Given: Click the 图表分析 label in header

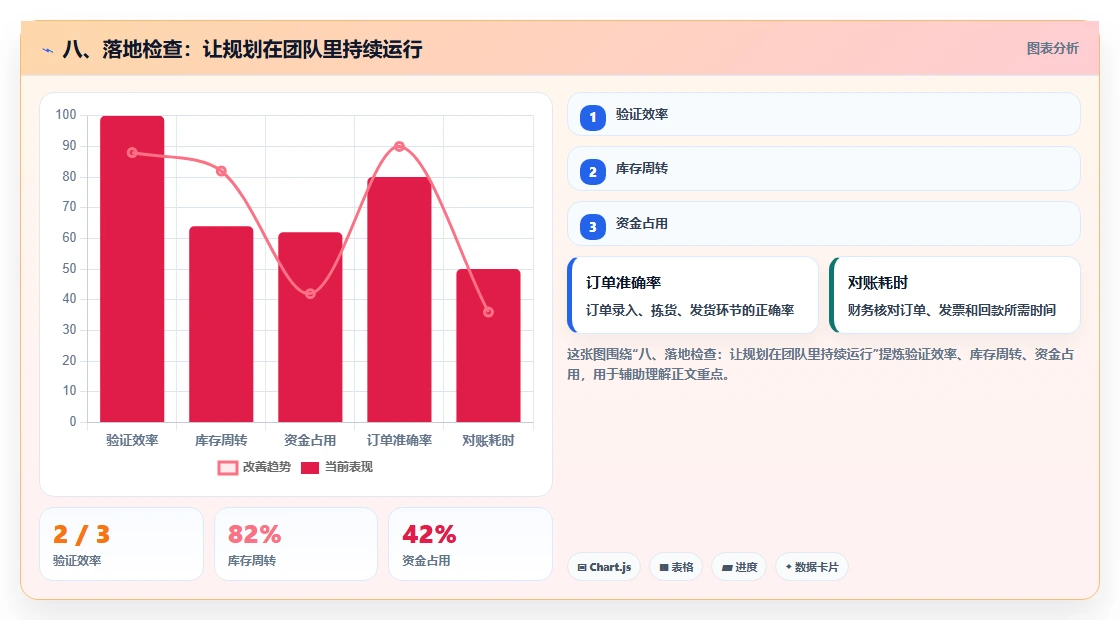Looking at the screenshot, I should coord(1052,49).
